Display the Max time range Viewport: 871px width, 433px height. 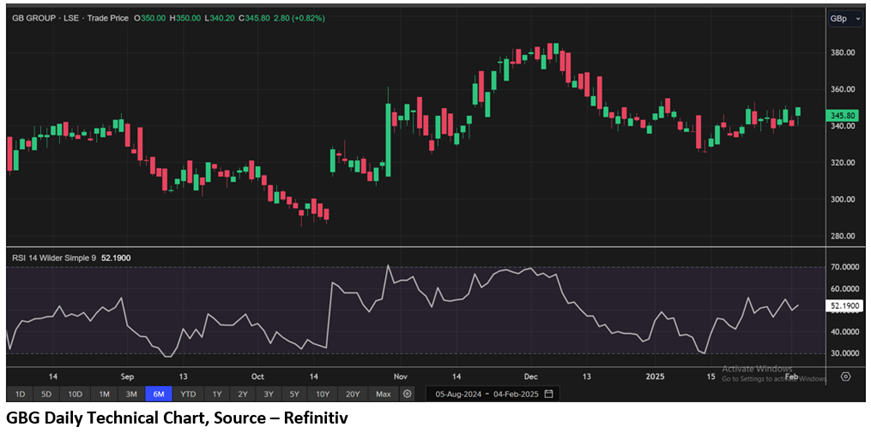383,394
